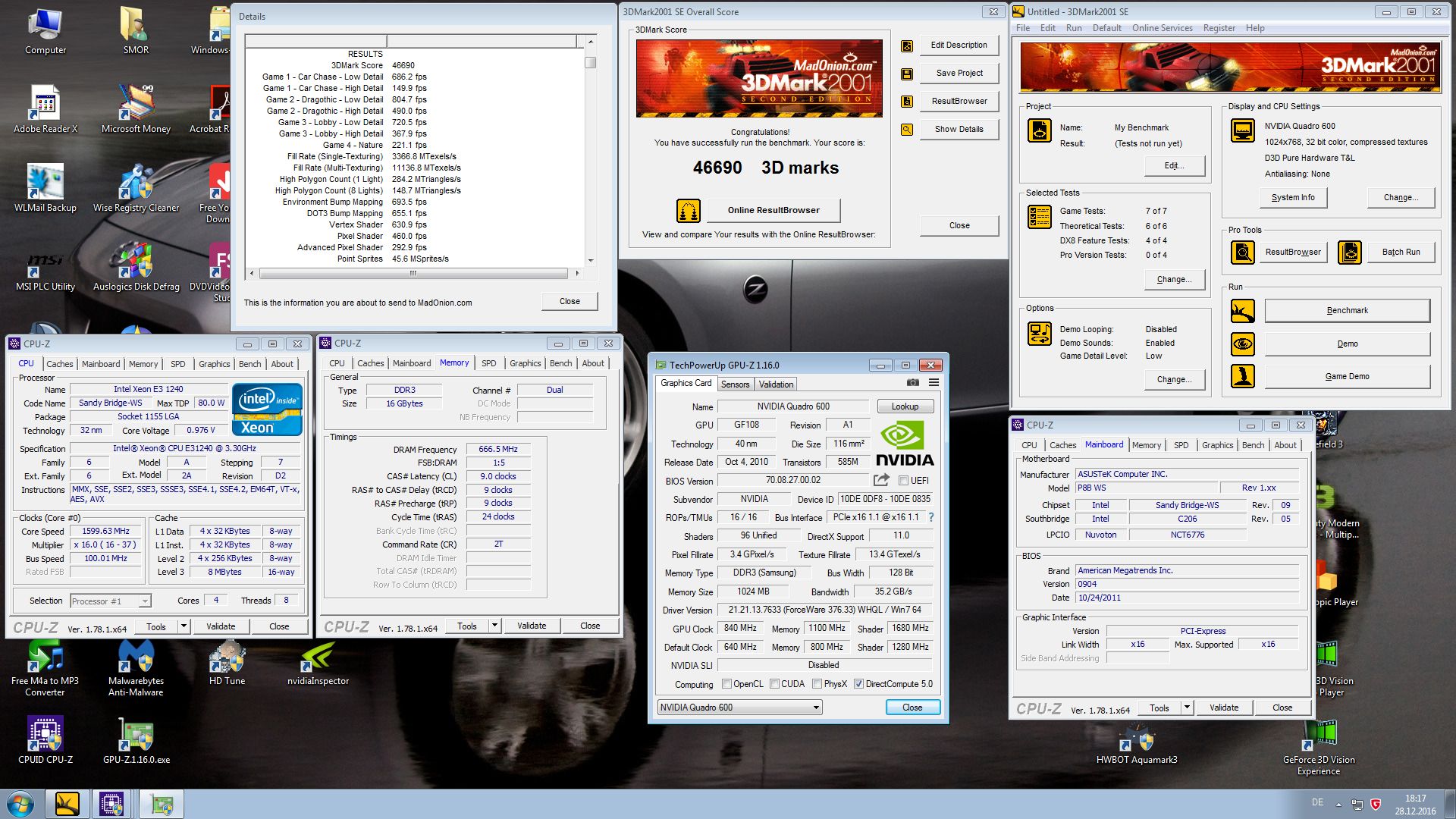The width and height of the screenshot is (1456, 819).
Task: Click the GPU-Z taskbar icon
Action: coord(162,804)
